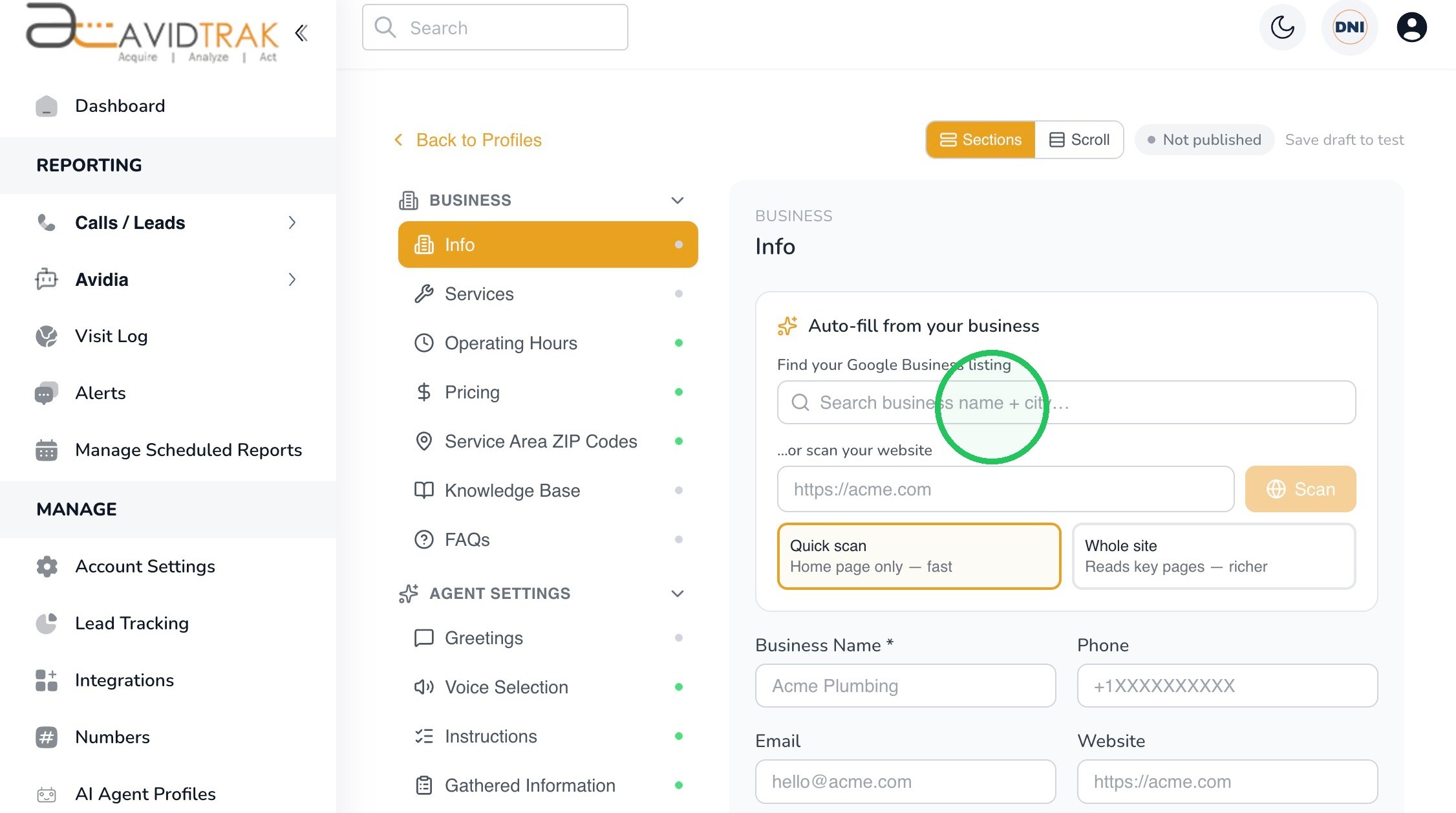The height and width of the screenshot is (813, 1456).
Task: Click the Lead Tracking pie chart icon
Action: coord(47,623)
